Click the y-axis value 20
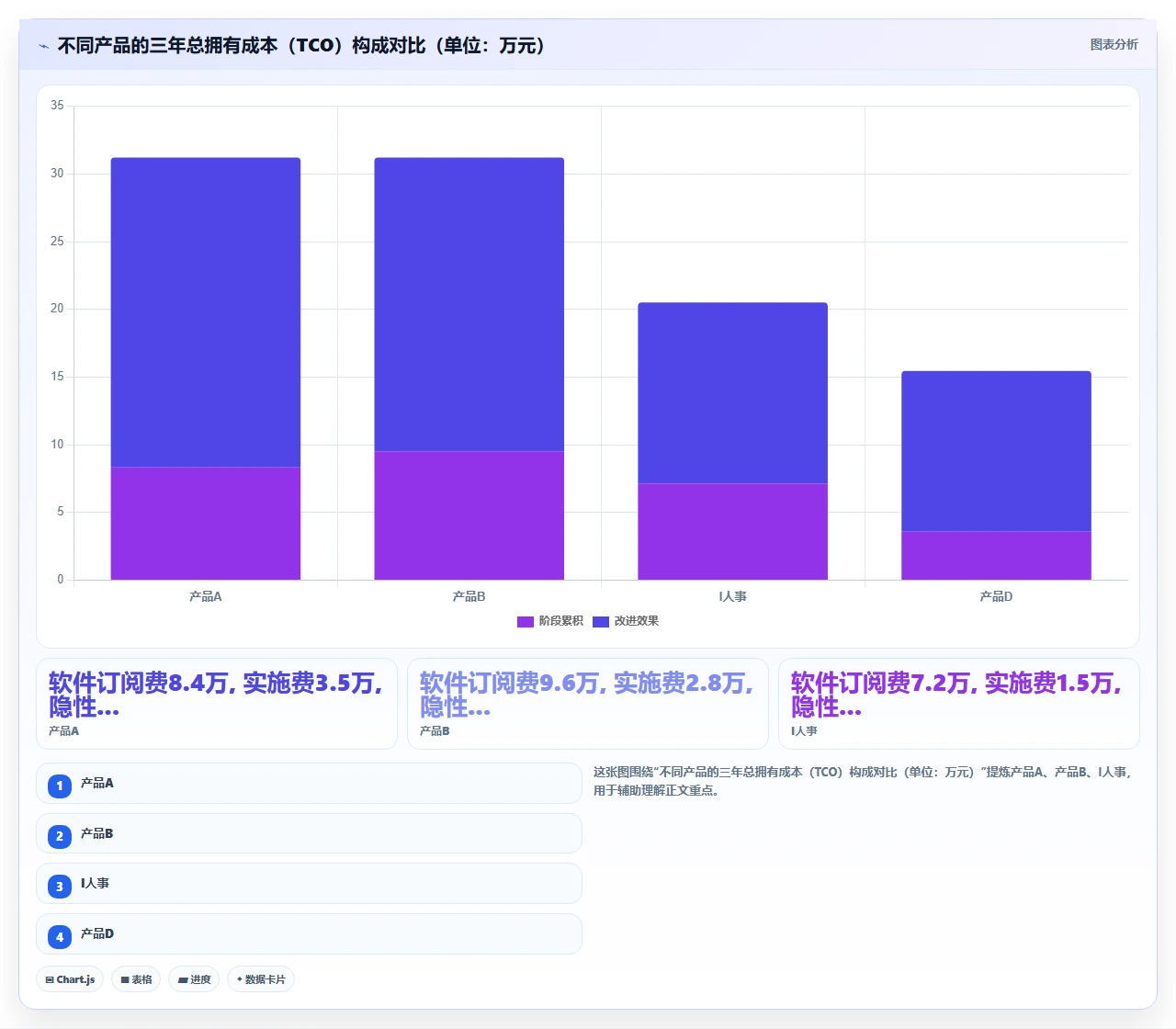Image resolution: width=1176 pixels, height=1029 pixels. 57,309
